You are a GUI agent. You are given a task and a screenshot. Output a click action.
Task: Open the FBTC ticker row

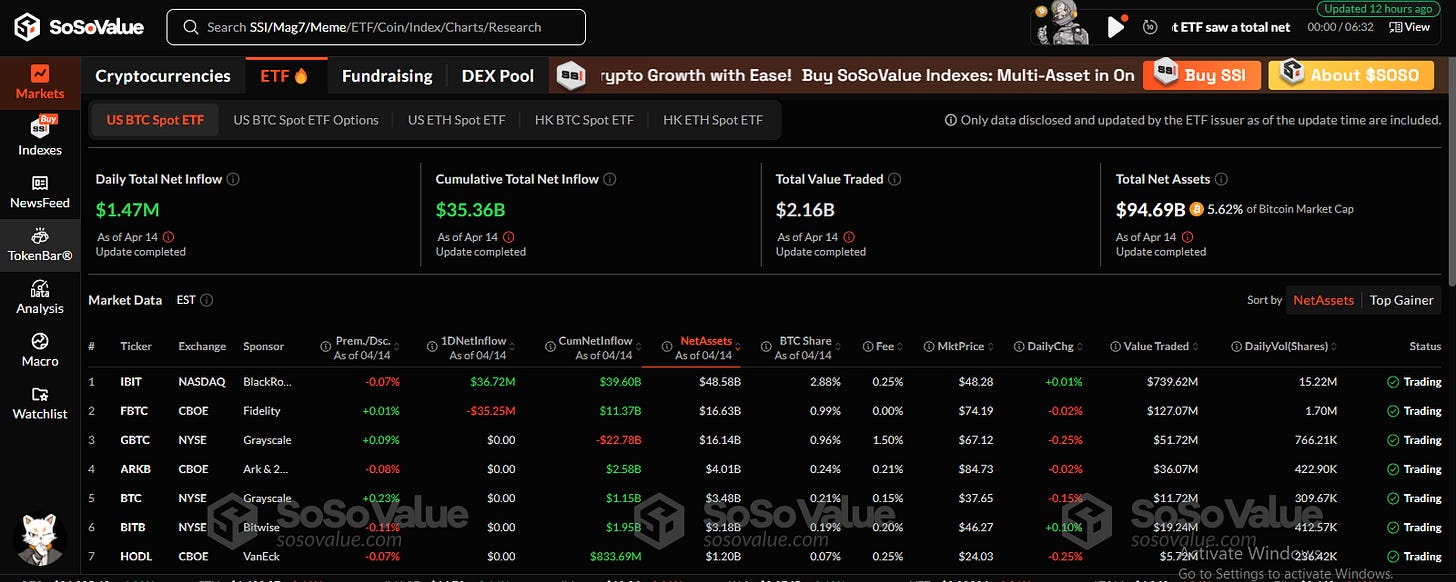(765, 411)
